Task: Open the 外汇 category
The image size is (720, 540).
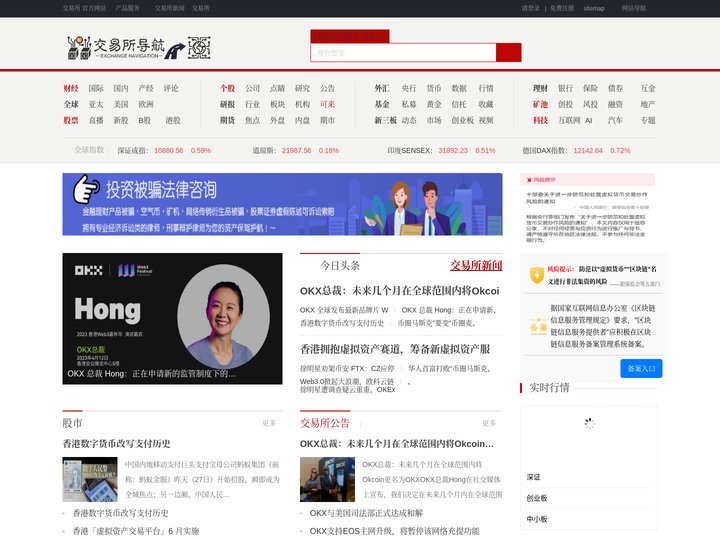Action: 382,88
